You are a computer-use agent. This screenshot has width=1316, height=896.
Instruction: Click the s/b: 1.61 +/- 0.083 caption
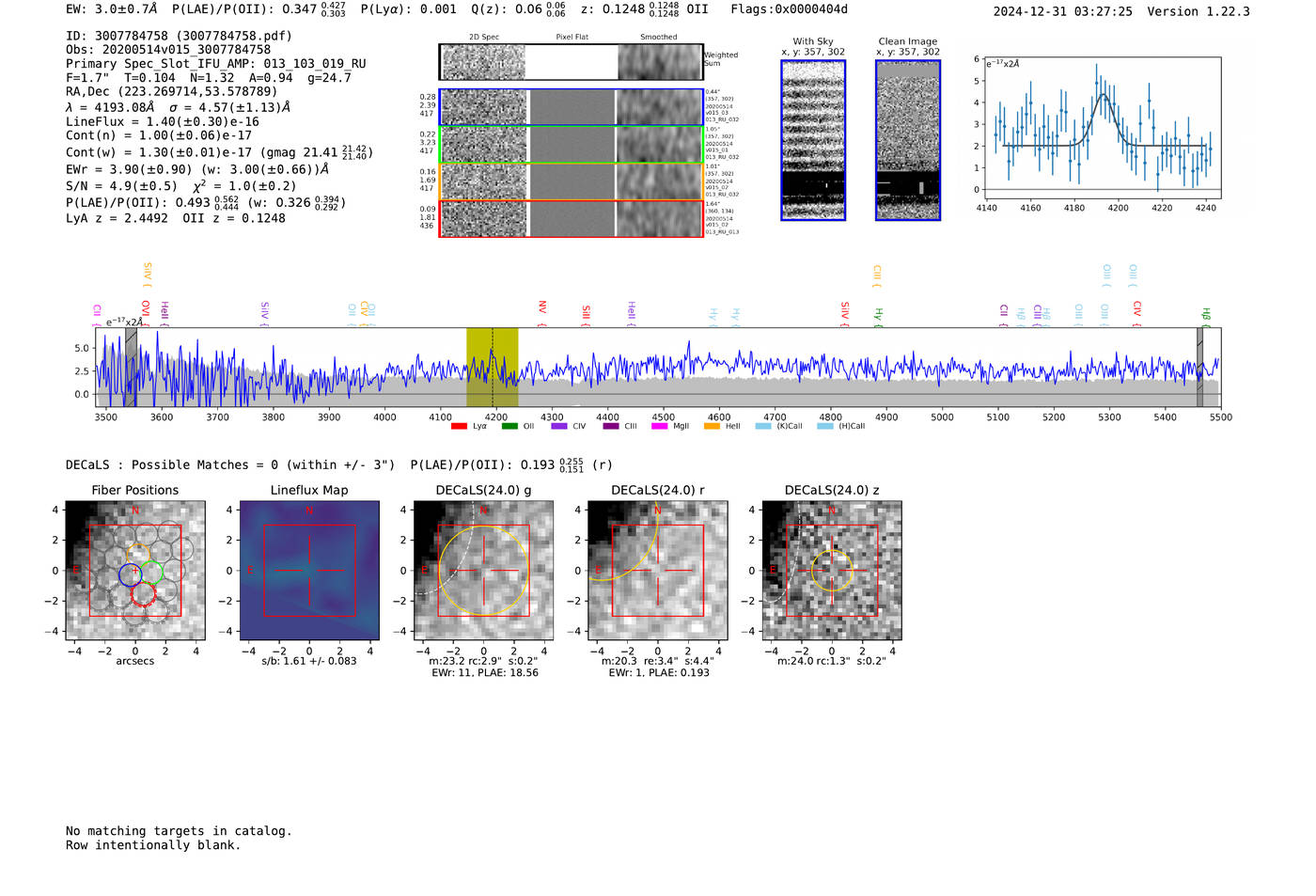(309, 661)
